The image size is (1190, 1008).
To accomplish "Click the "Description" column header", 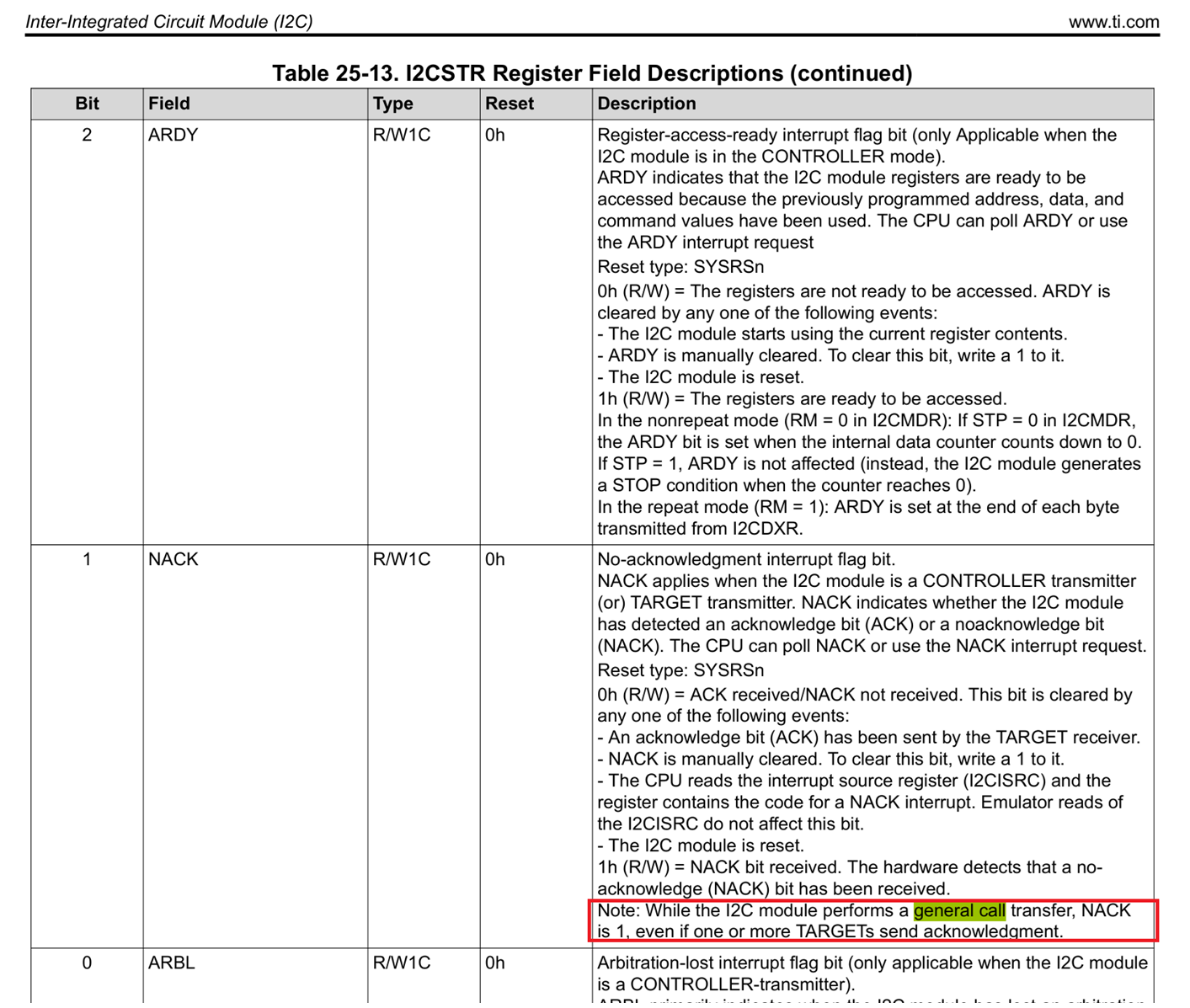I will pos(647,104).
